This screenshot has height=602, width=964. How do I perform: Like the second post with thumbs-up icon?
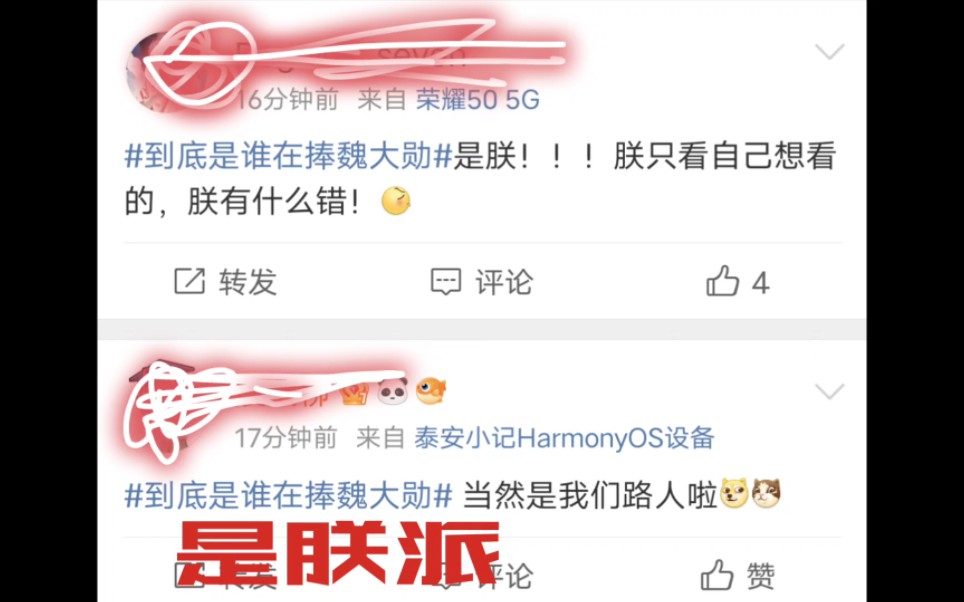717,575
